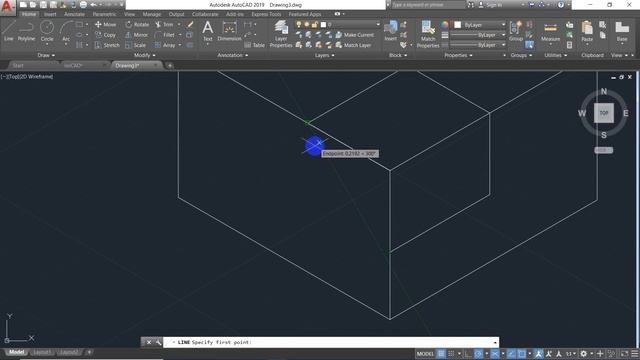Open the Trim dropdown arrow

click(x=179, y=24)
